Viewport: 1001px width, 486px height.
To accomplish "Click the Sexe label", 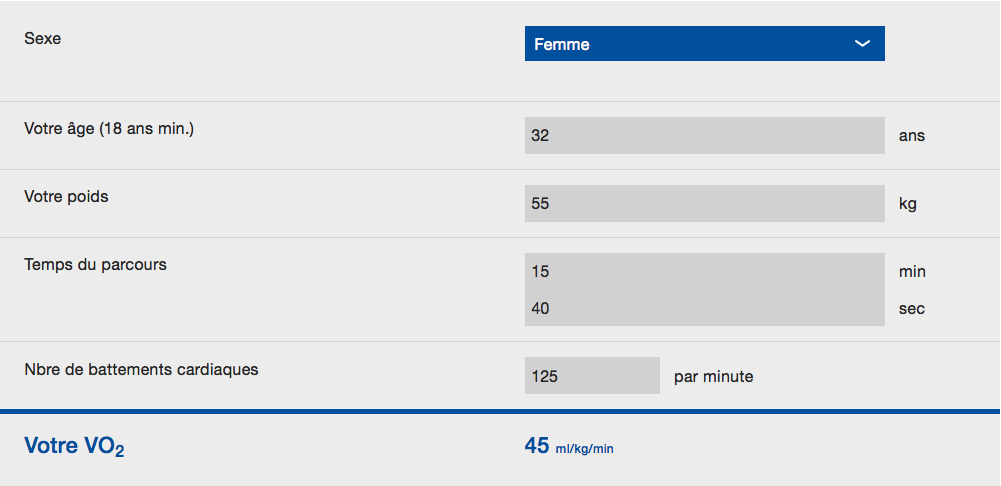I will (x=43, y=38).
